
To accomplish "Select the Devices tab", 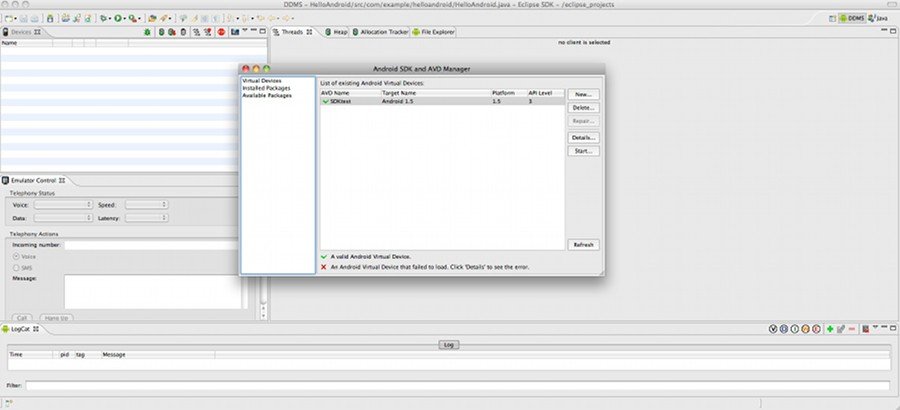I will pos(21,32).
